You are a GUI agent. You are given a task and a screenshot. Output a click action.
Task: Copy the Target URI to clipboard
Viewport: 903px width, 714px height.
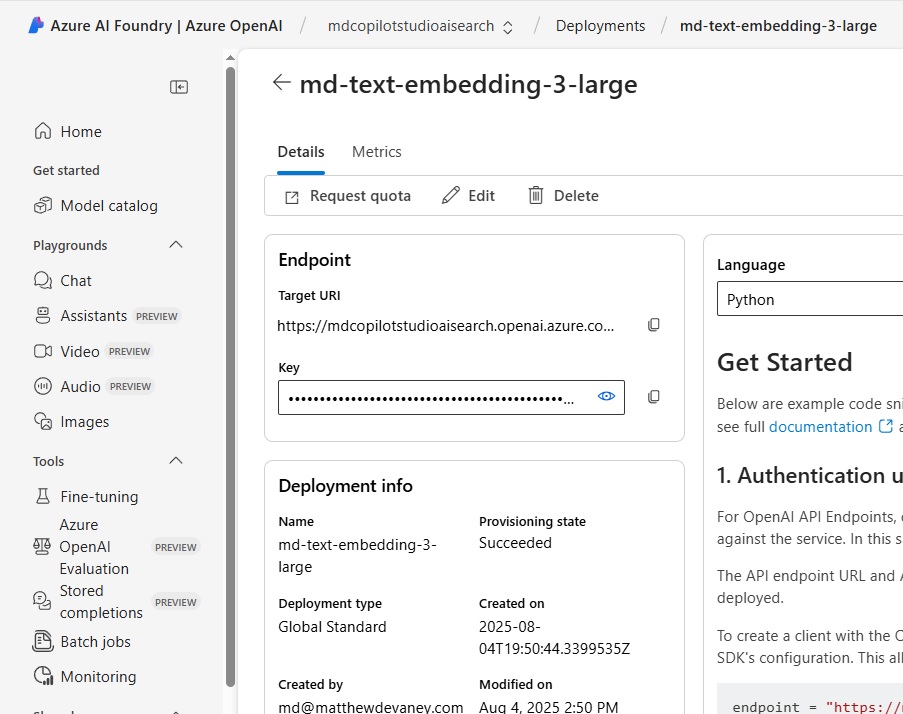tap(654, 325)
